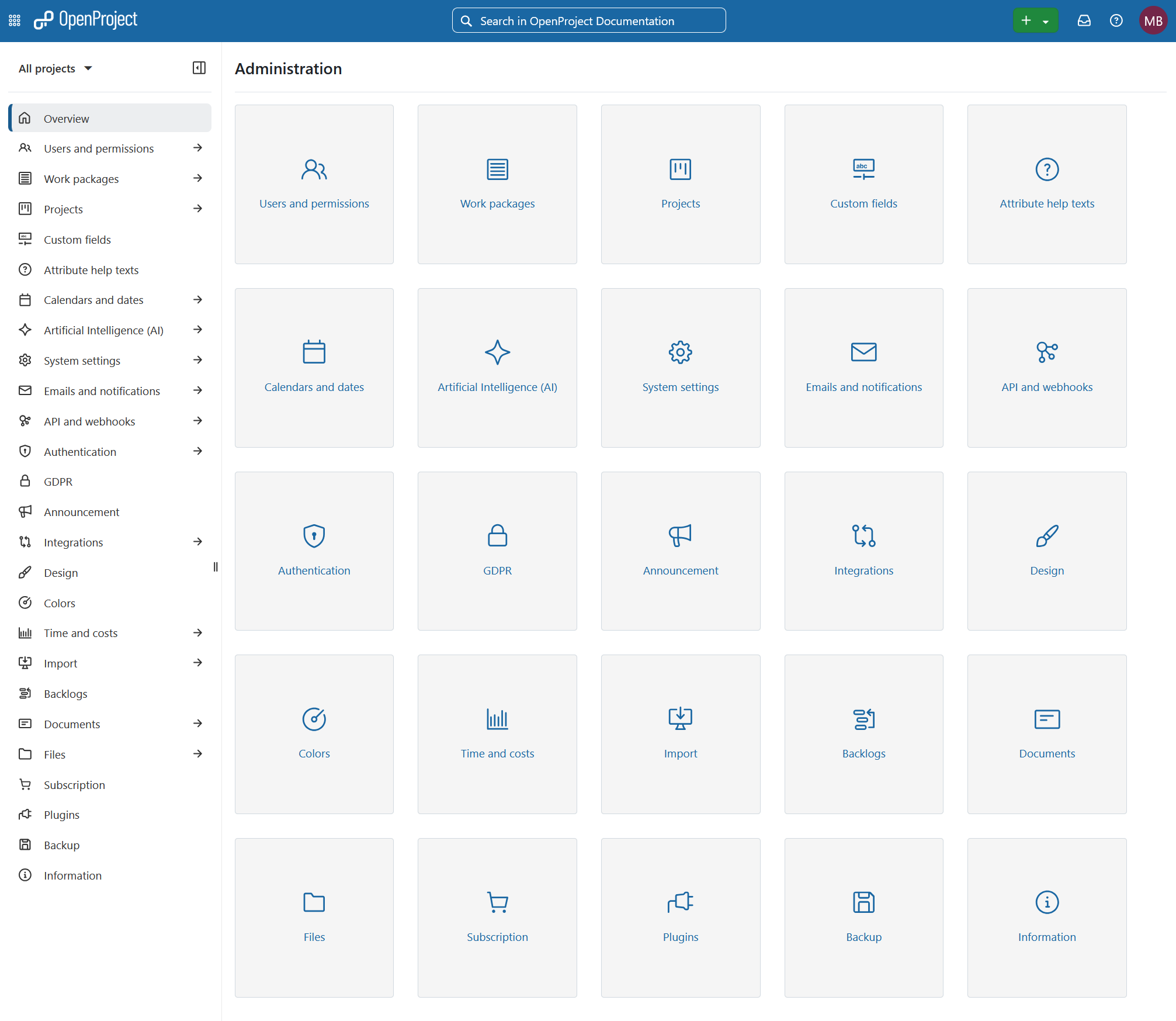The width and height of the screenshot is (1176, 1021).
Task: Open the green plus create dropdown
Action: point(1035,21)
